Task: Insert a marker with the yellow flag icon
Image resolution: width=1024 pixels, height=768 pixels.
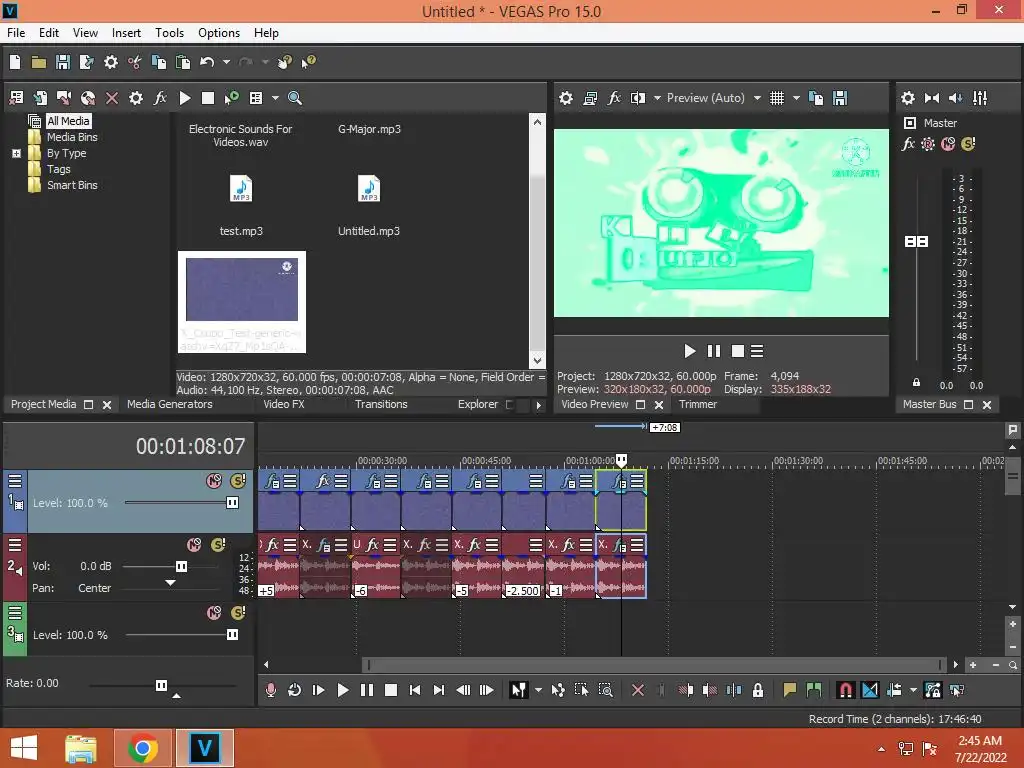Action: point(790,690)
